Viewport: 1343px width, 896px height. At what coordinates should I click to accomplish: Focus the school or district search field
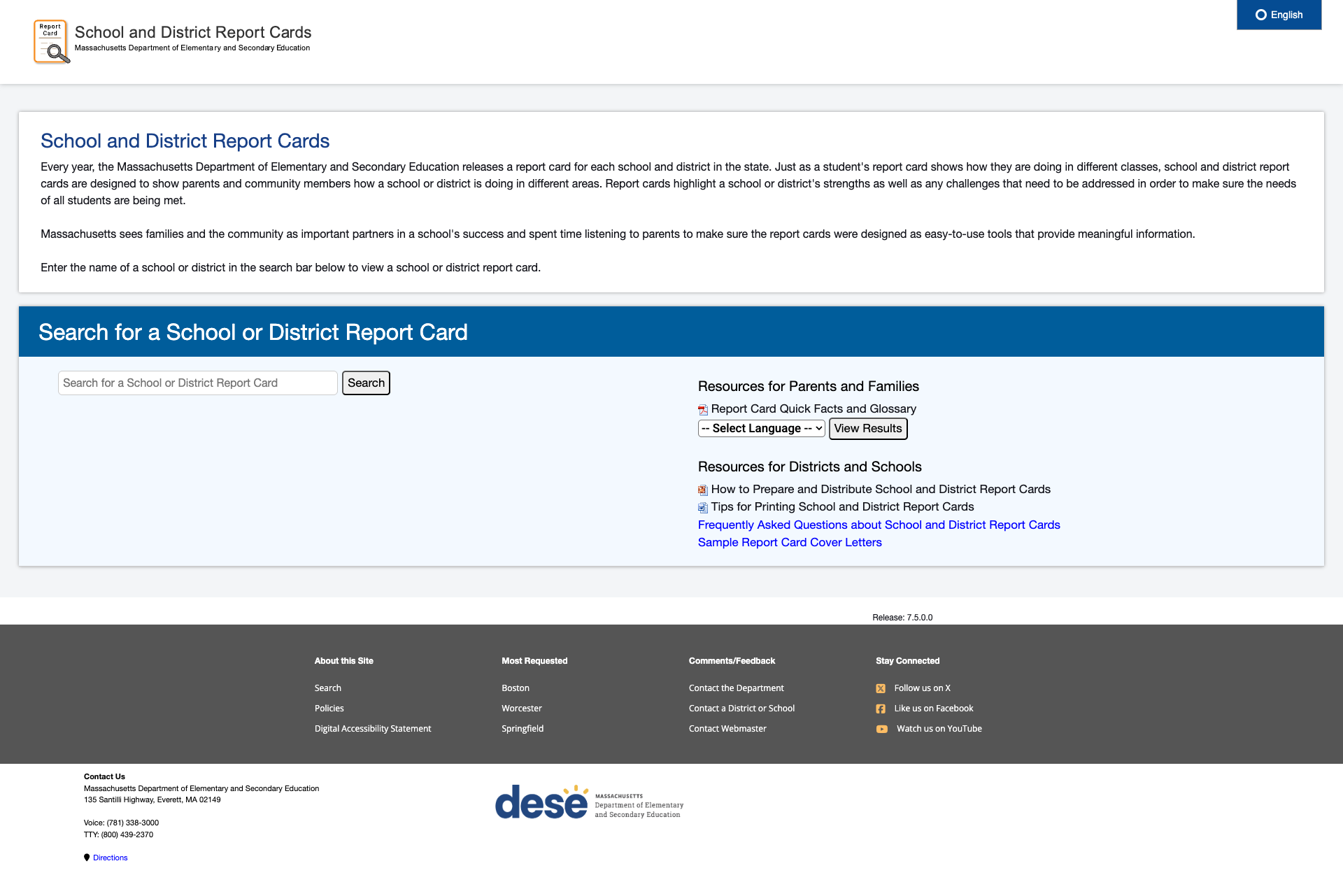(x=198, y=383)
